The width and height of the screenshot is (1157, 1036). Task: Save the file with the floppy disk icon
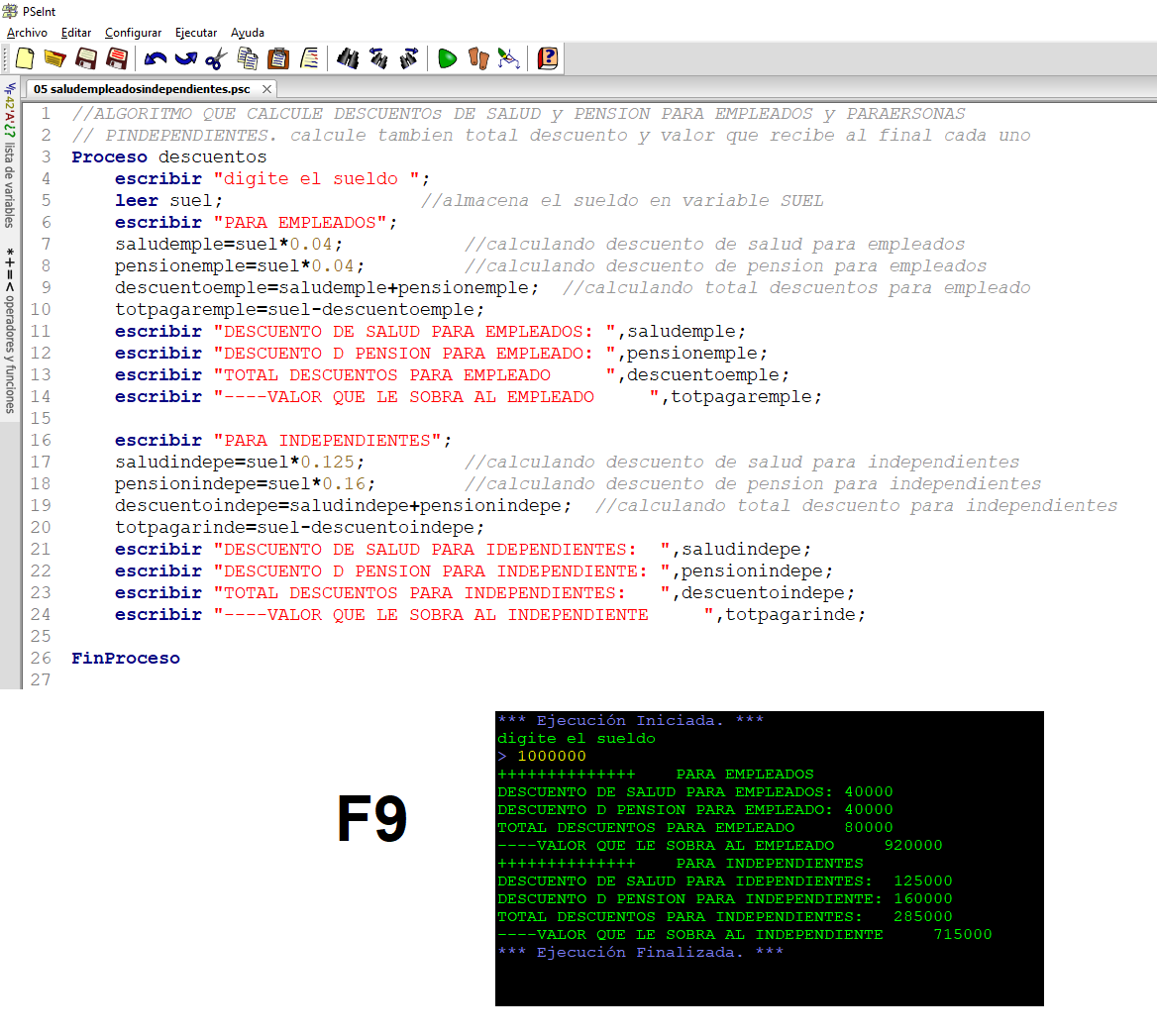[x=86, y=58]
